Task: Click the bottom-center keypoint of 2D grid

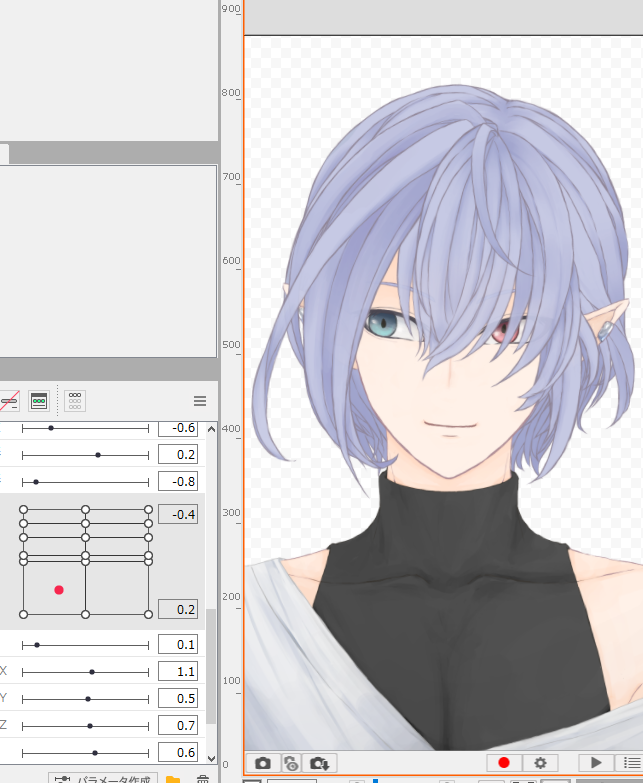Action: tap(85, 614)
